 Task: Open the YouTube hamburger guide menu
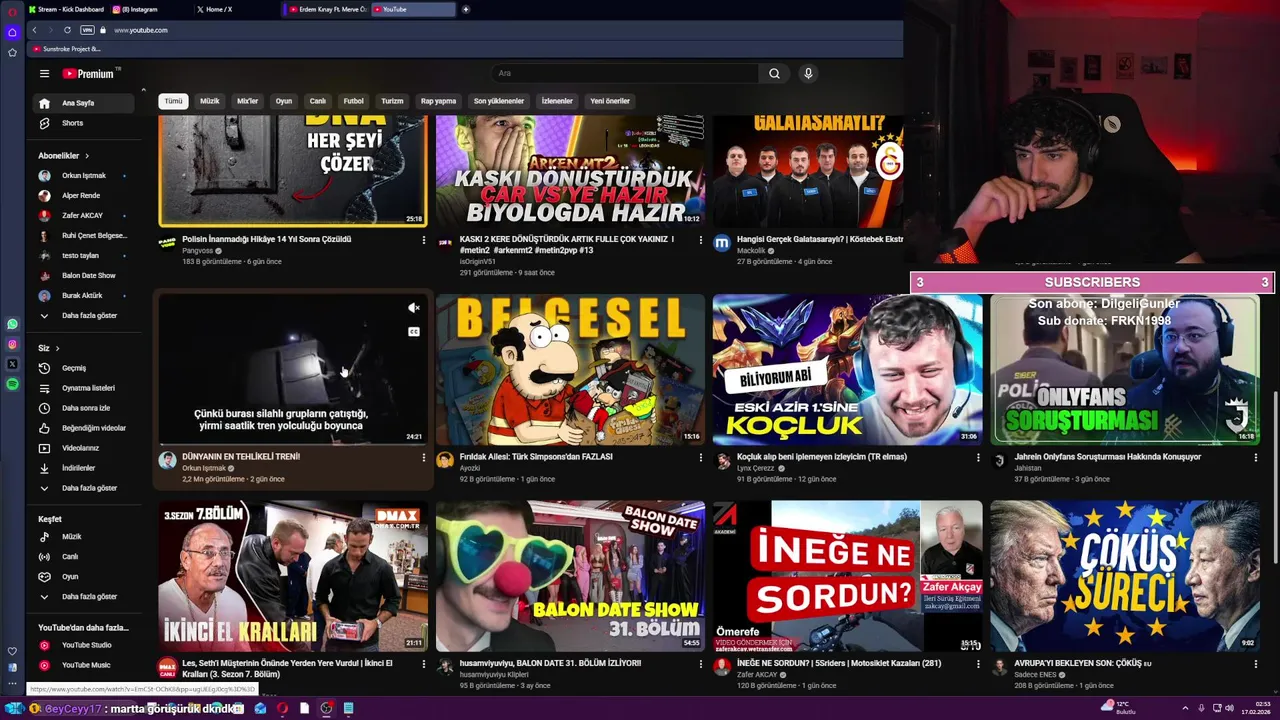tap(44, 73)
